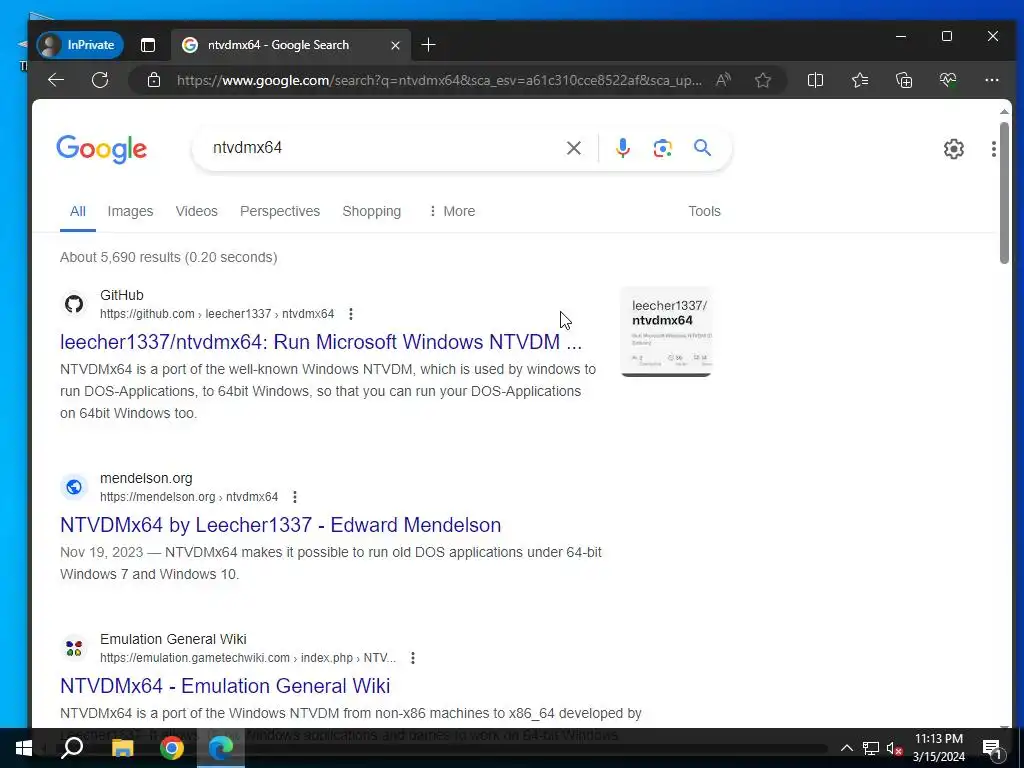Open a new tab with plus button

click(428, 44)
